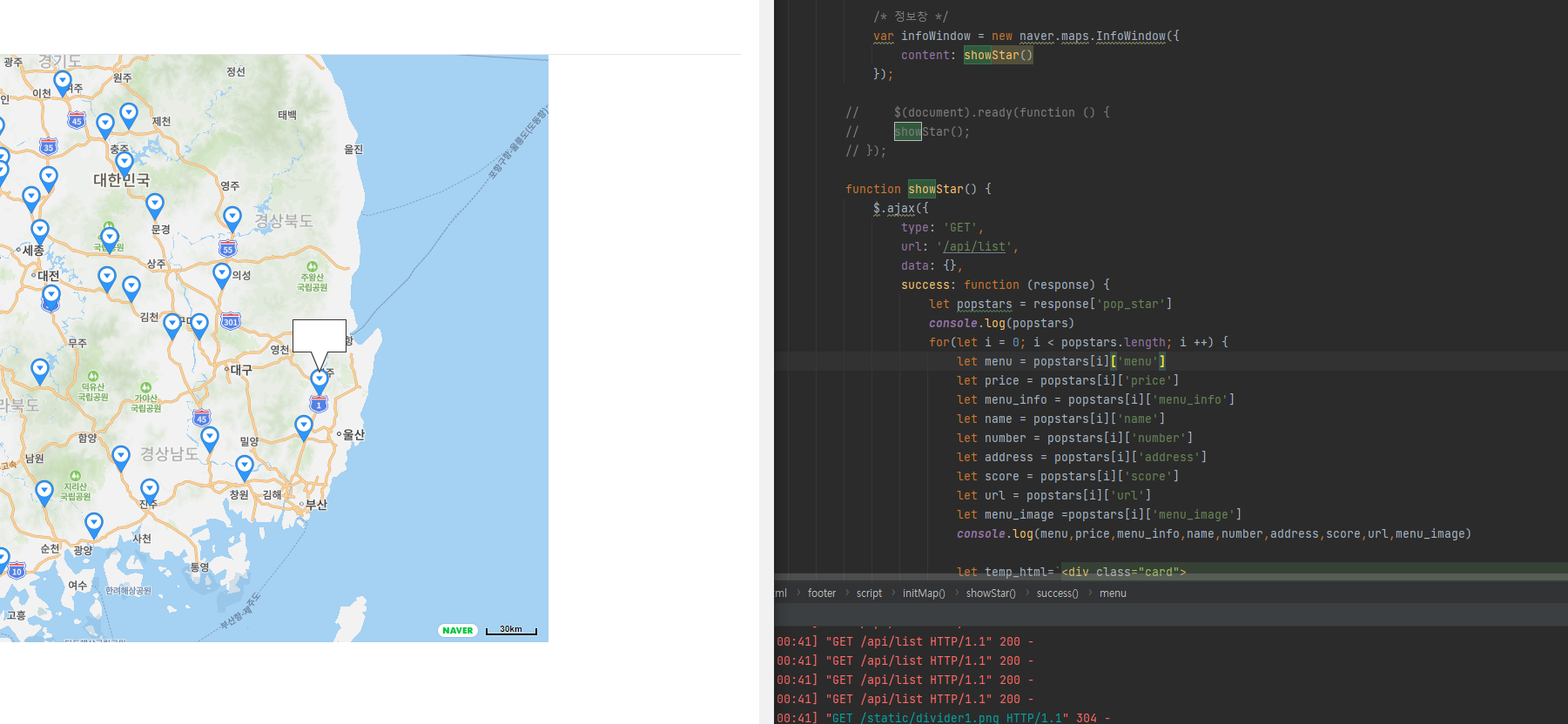Click the route 55 highway shield

(228, 249)
